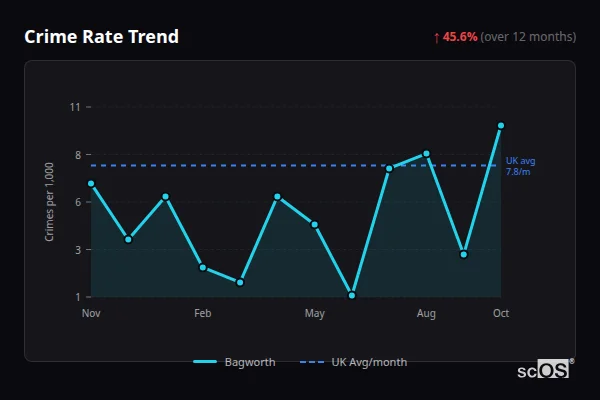Select the April data point
This screenshot has height=400, width=600.
pos(277,197)
